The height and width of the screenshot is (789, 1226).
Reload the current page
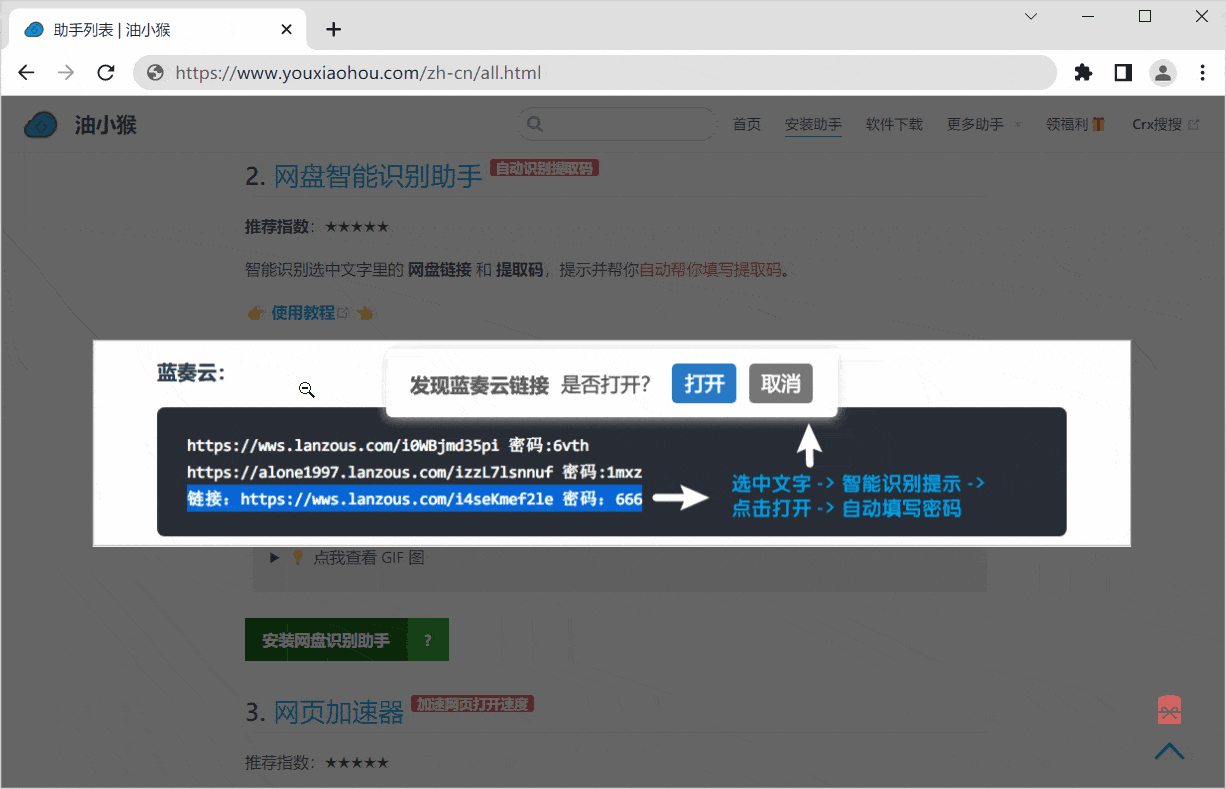click(x=106, y=72)
